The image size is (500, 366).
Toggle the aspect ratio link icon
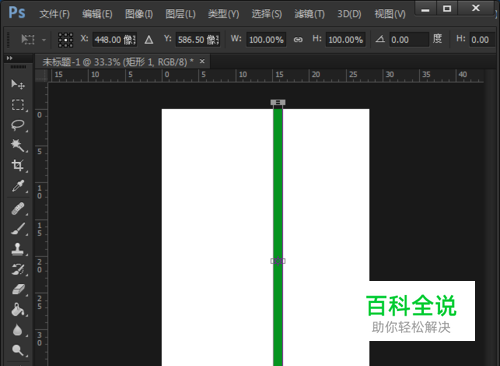298,40
